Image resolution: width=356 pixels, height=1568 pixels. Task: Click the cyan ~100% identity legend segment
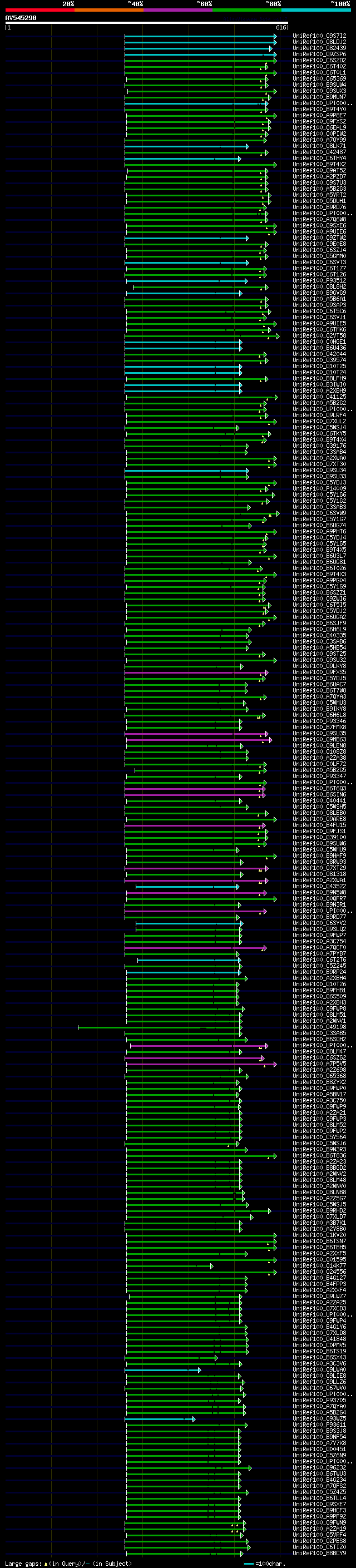[317, 10]
